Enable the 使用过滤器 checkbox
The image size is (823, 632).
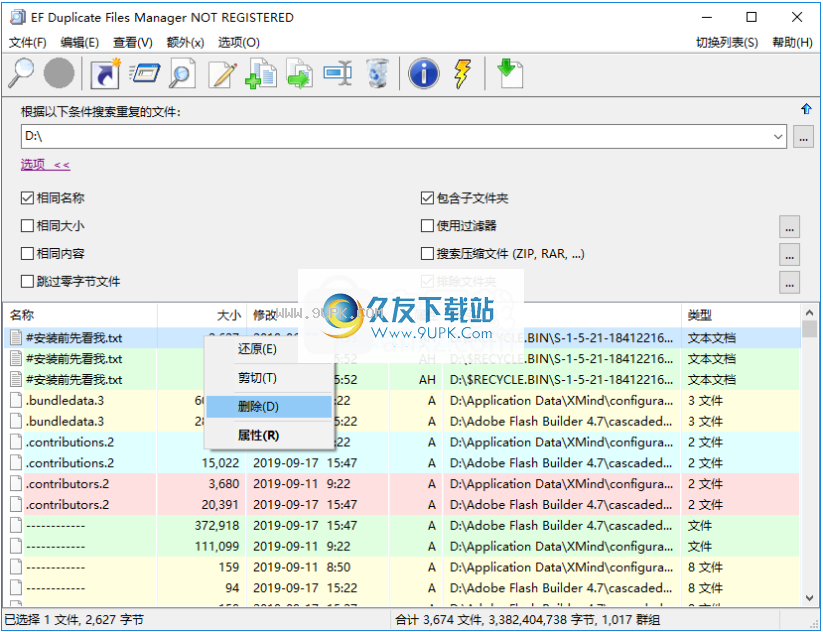[427, 226]
